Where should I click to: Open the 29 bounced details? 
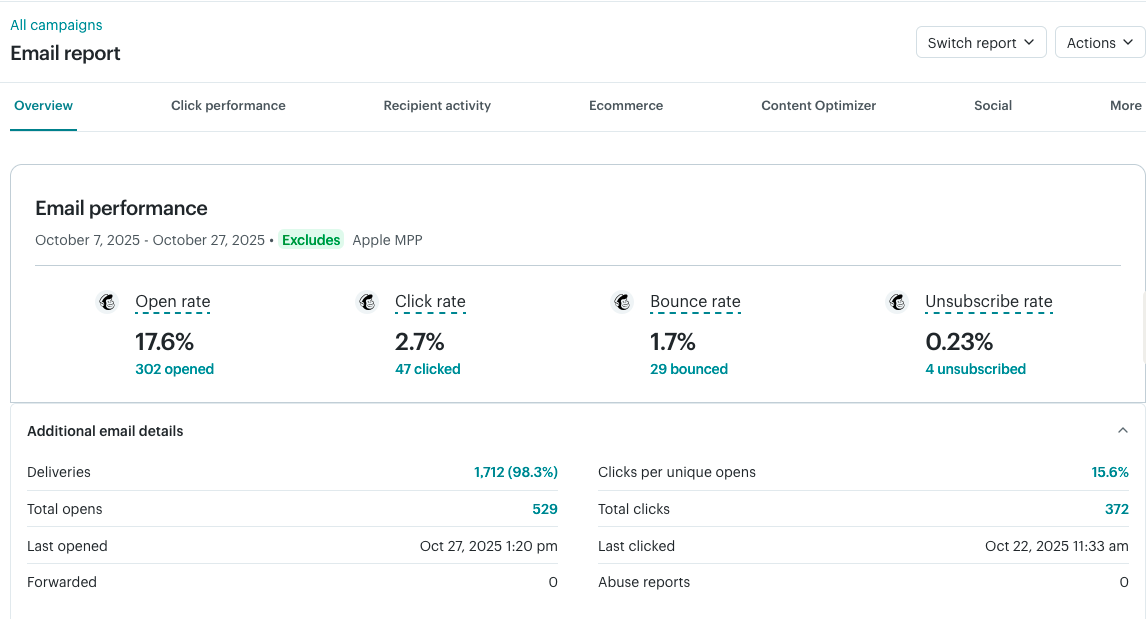[689, 369]
